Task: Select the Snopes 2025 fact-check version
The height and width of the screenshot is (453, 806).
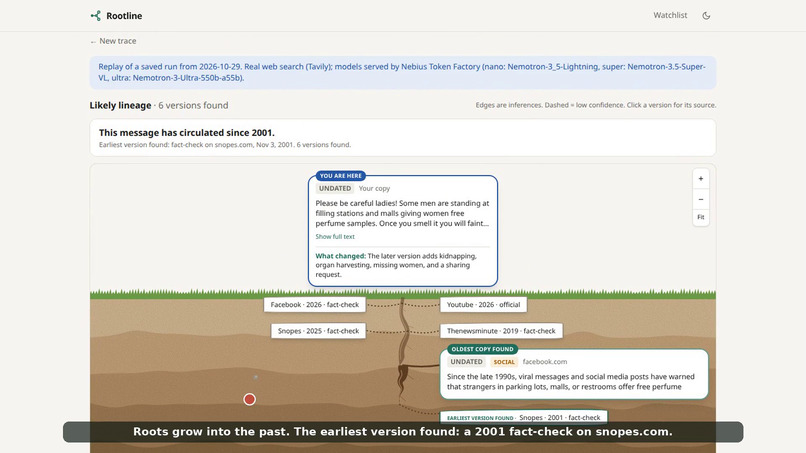Action: [x=318, y=331]
